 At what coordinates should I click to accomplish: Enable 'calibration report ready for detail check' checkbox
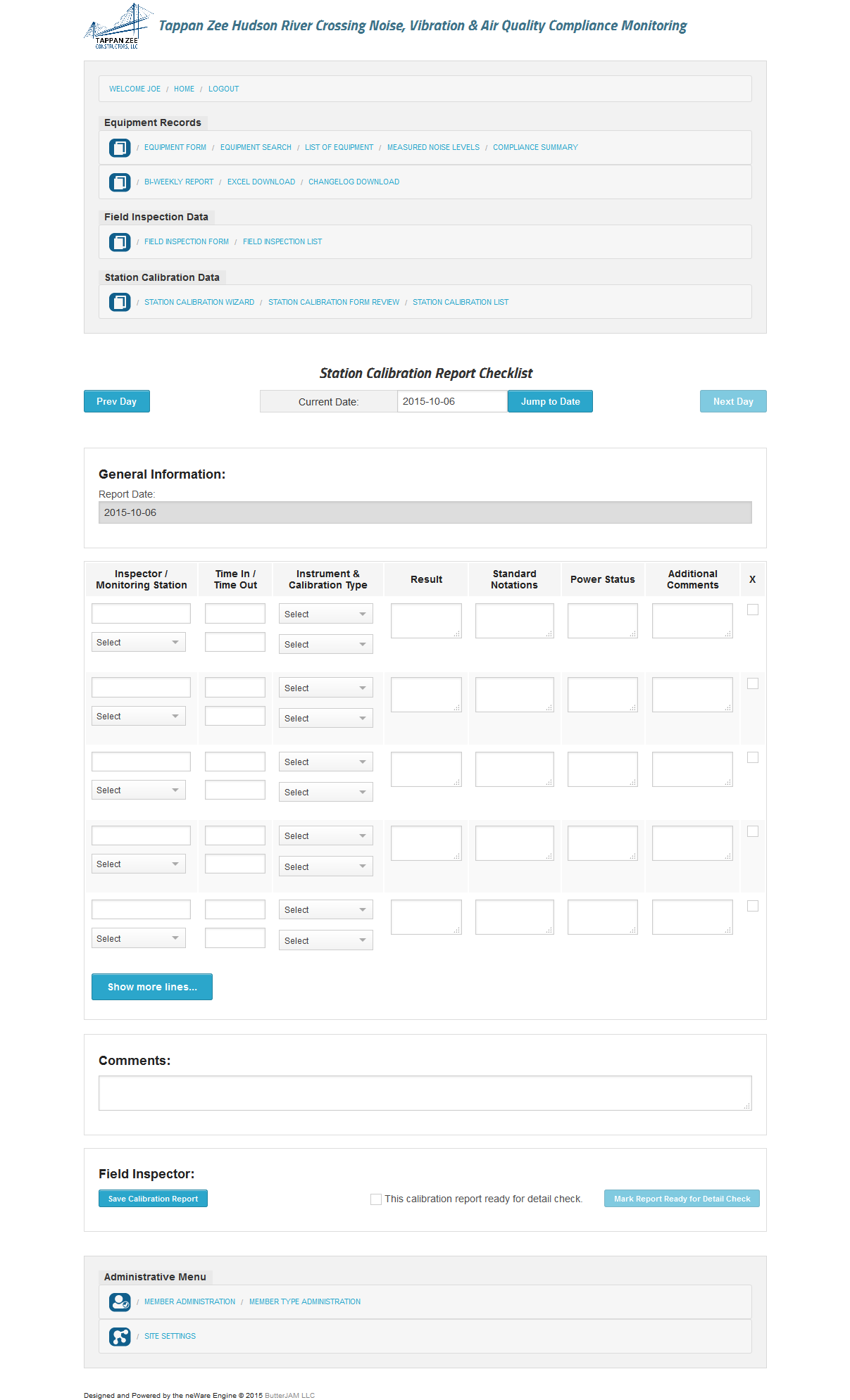pyautogui.click(x=376, y=1199)
